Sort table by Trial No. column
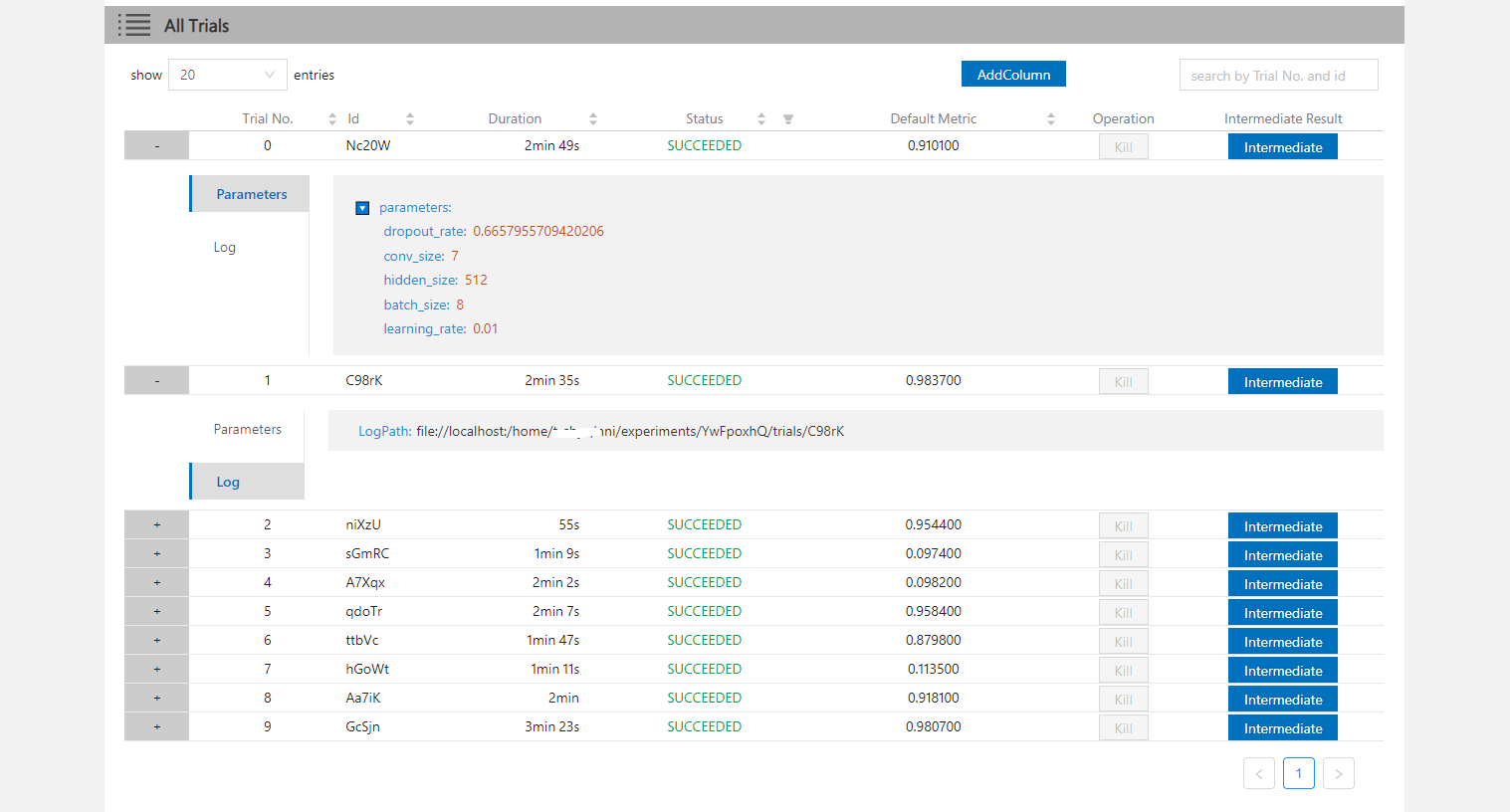The width and height of the screenshot is (1510, 812). (x=332, y=119)
